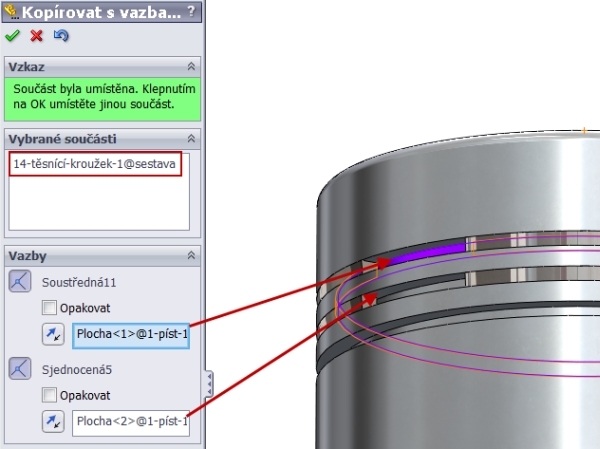Click the Sjednocená5 mate label
Screen dimensions: 600x449
77,370
